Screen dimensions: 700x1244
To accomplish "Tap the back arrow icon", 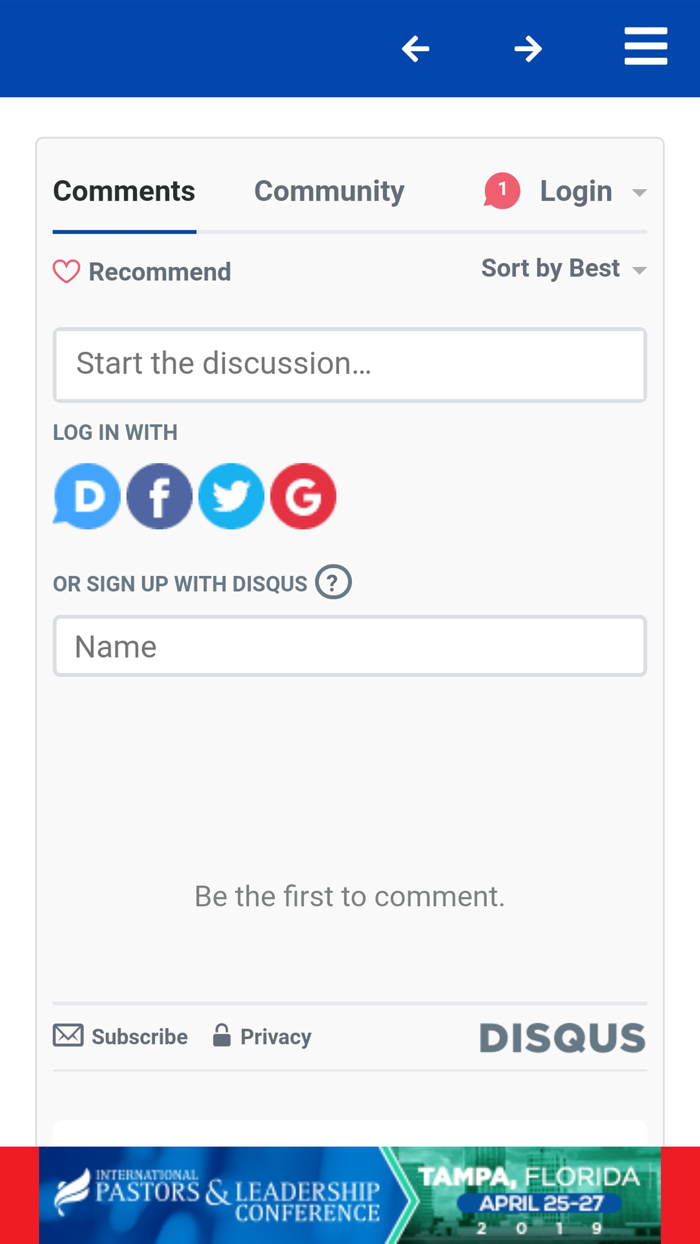I will (416, 48).
